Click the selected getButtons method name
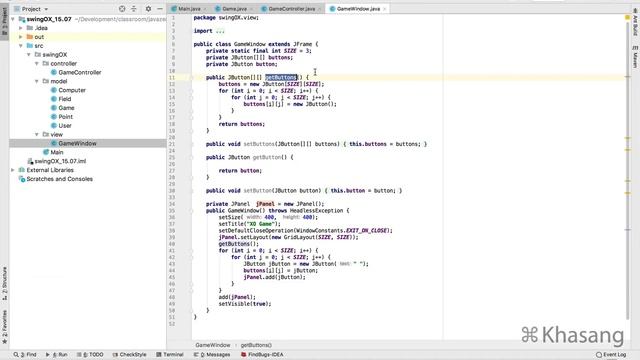The width and height of the screenshot is (640, 360). (281, 78)
